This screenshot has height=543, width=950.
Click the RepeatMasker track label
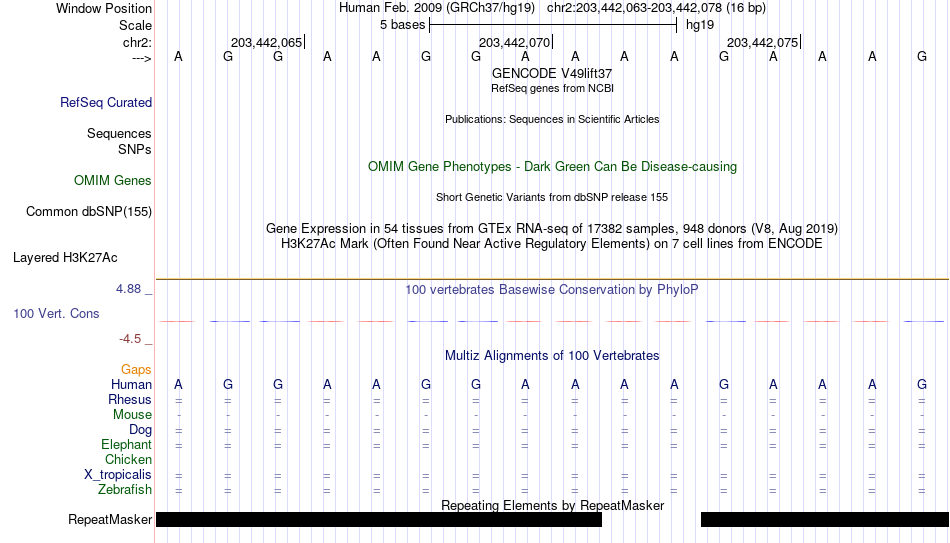[110, 519]
